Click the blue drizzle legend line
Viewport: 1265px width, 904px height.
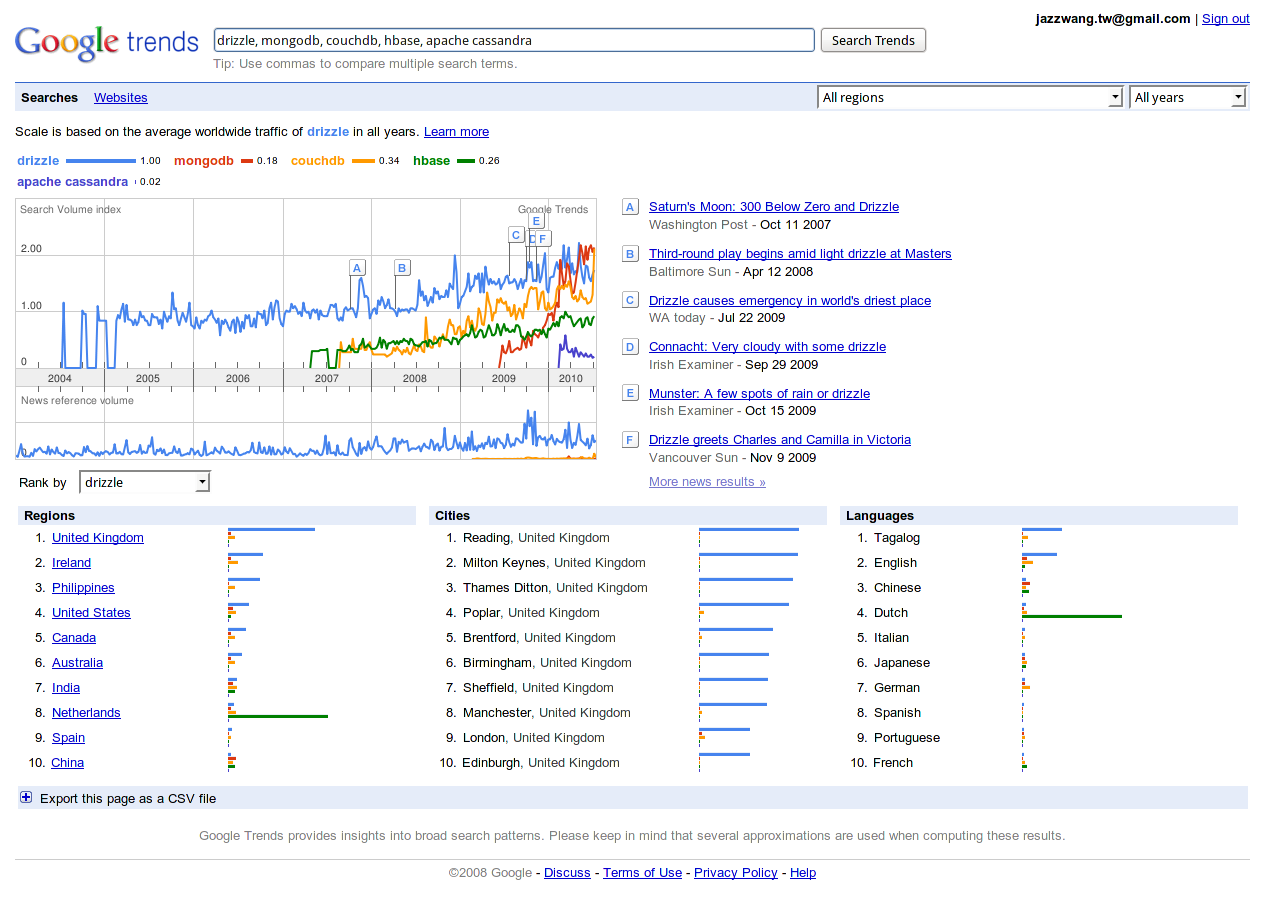tap(100, 161)
